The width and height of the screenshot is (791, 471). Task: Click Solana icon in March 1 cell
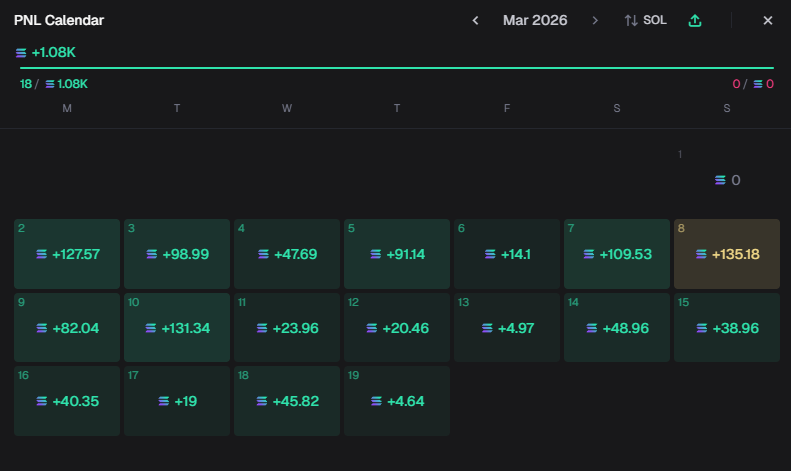pyautogui.click(x=720, y=180)
